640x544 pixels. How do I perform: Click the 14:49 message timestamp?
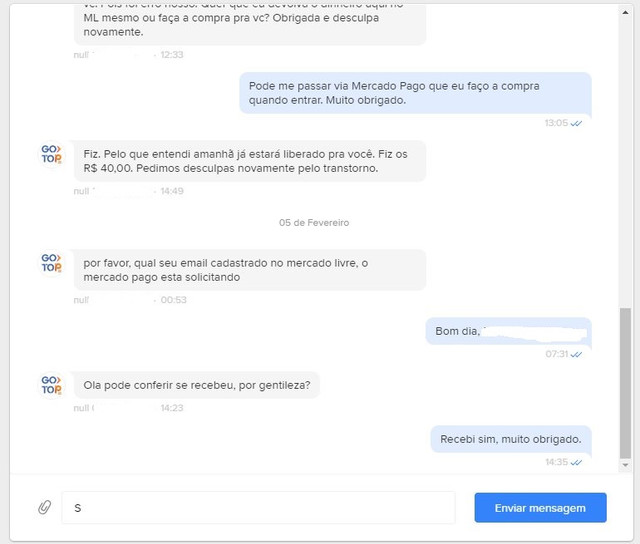(x=172, y=191)
